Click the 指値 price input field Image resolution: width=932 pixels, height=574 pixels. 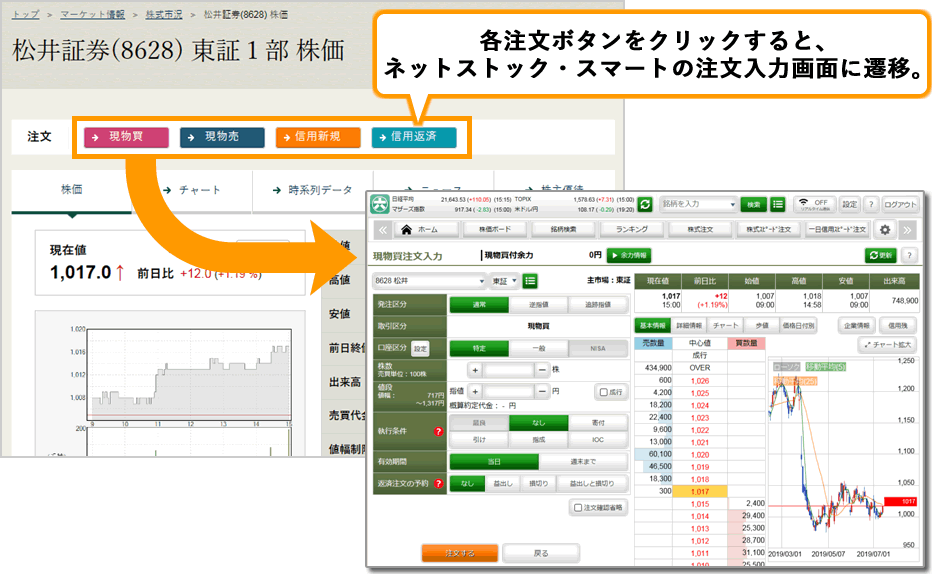coord(509,392)
